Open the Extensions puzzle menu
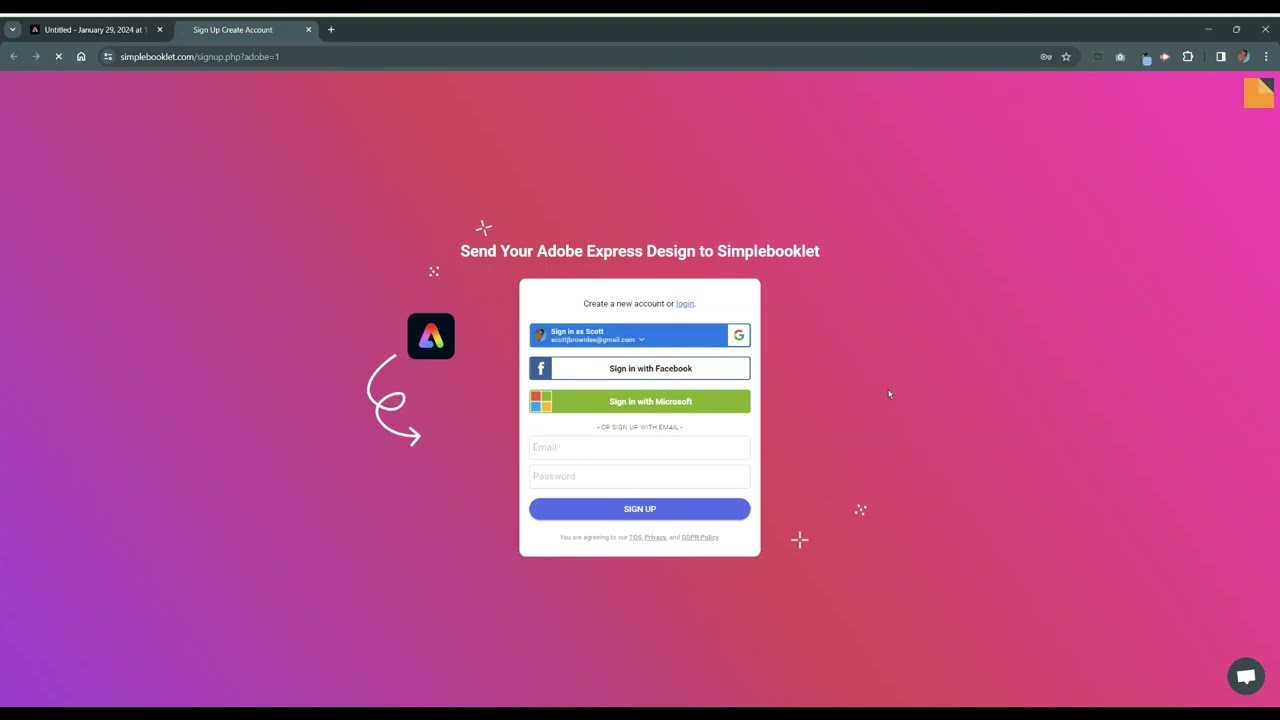Screen dimensions: 1280x720 tap(1188, 57)
